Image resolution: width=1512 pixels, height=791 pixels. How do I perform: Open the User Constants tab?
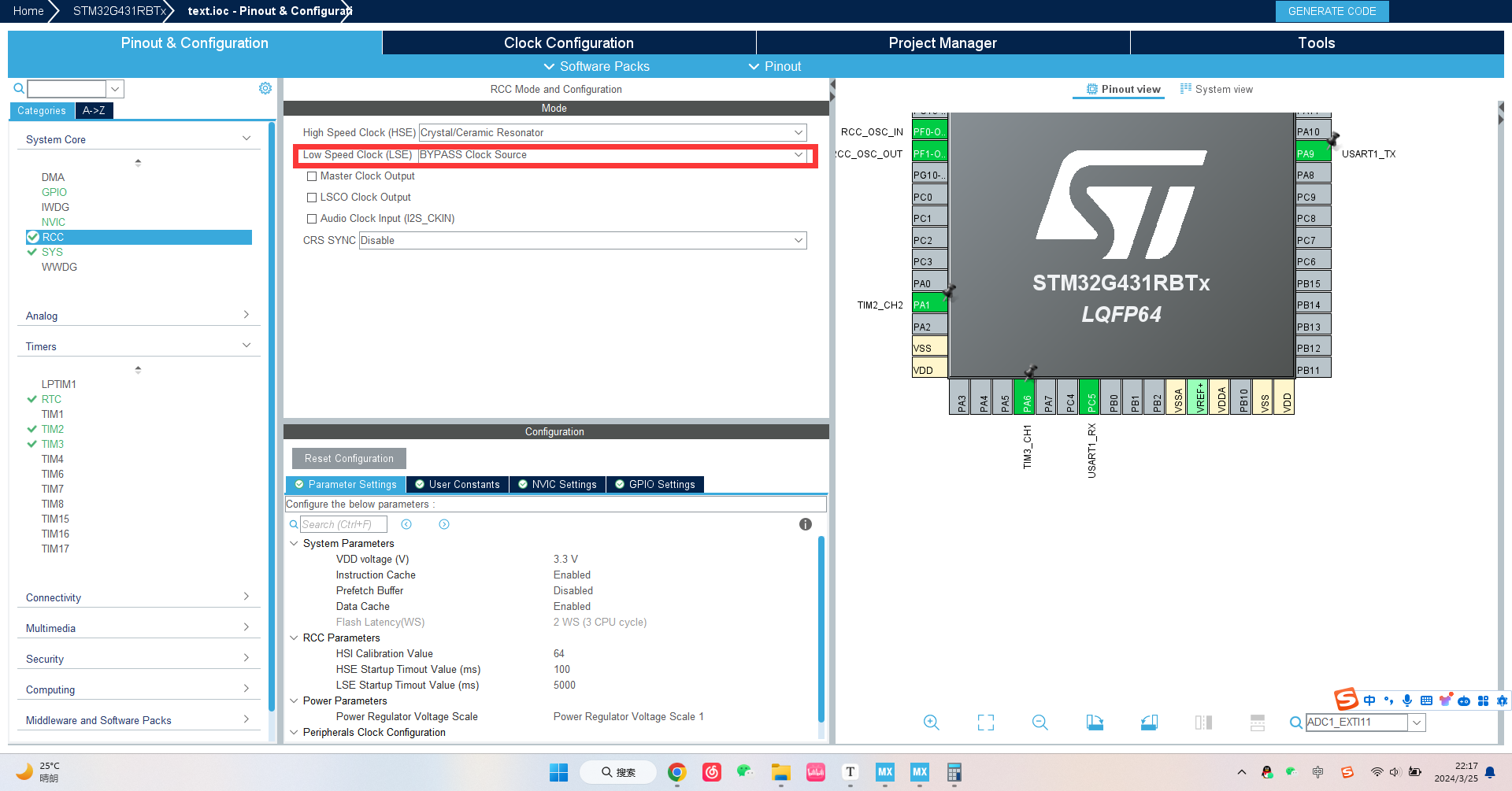point(458,484)
